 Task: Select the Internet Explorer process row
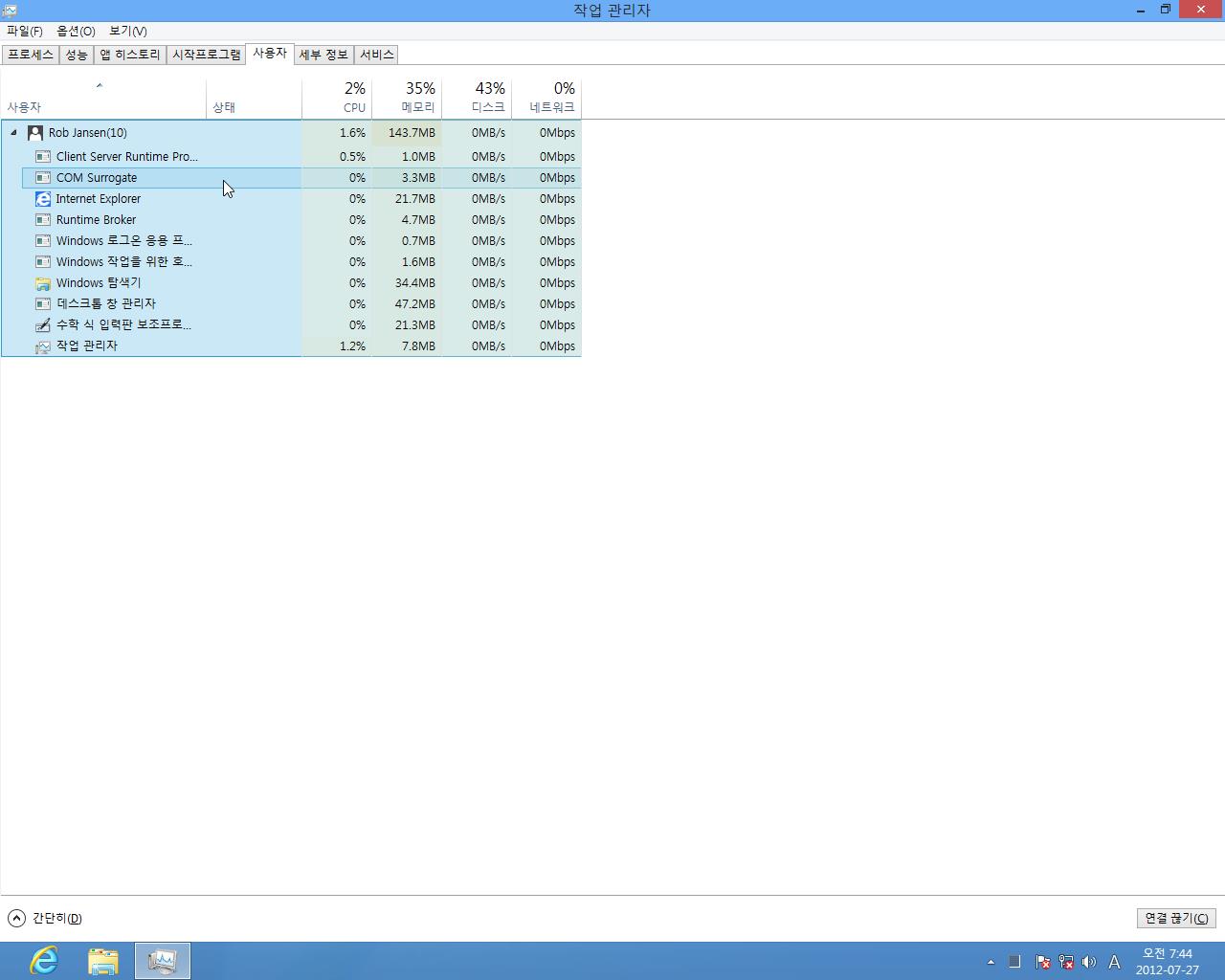301,199
